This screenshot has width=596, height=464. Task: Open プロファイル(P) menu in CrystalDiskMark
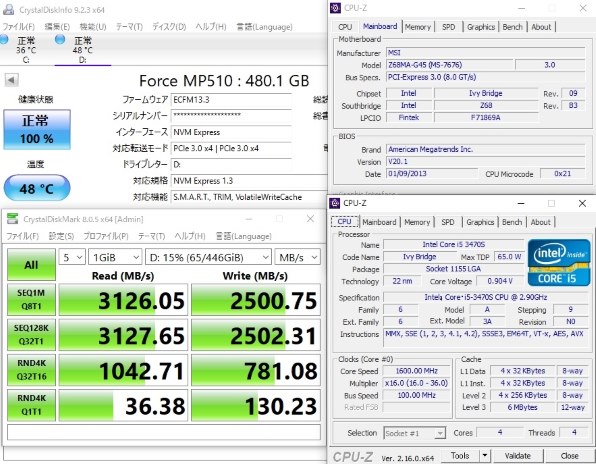(x=106, y=236)
